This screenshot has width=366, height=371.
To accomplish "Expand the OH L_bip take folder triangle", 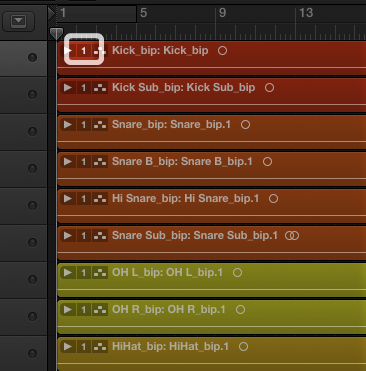I will pos(68,273).
